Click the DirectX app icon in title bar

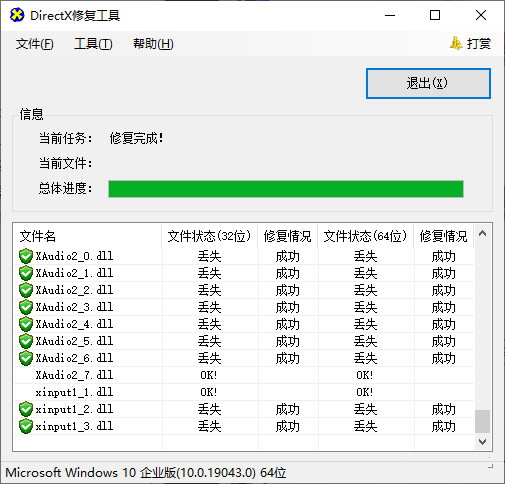[17, 15]
